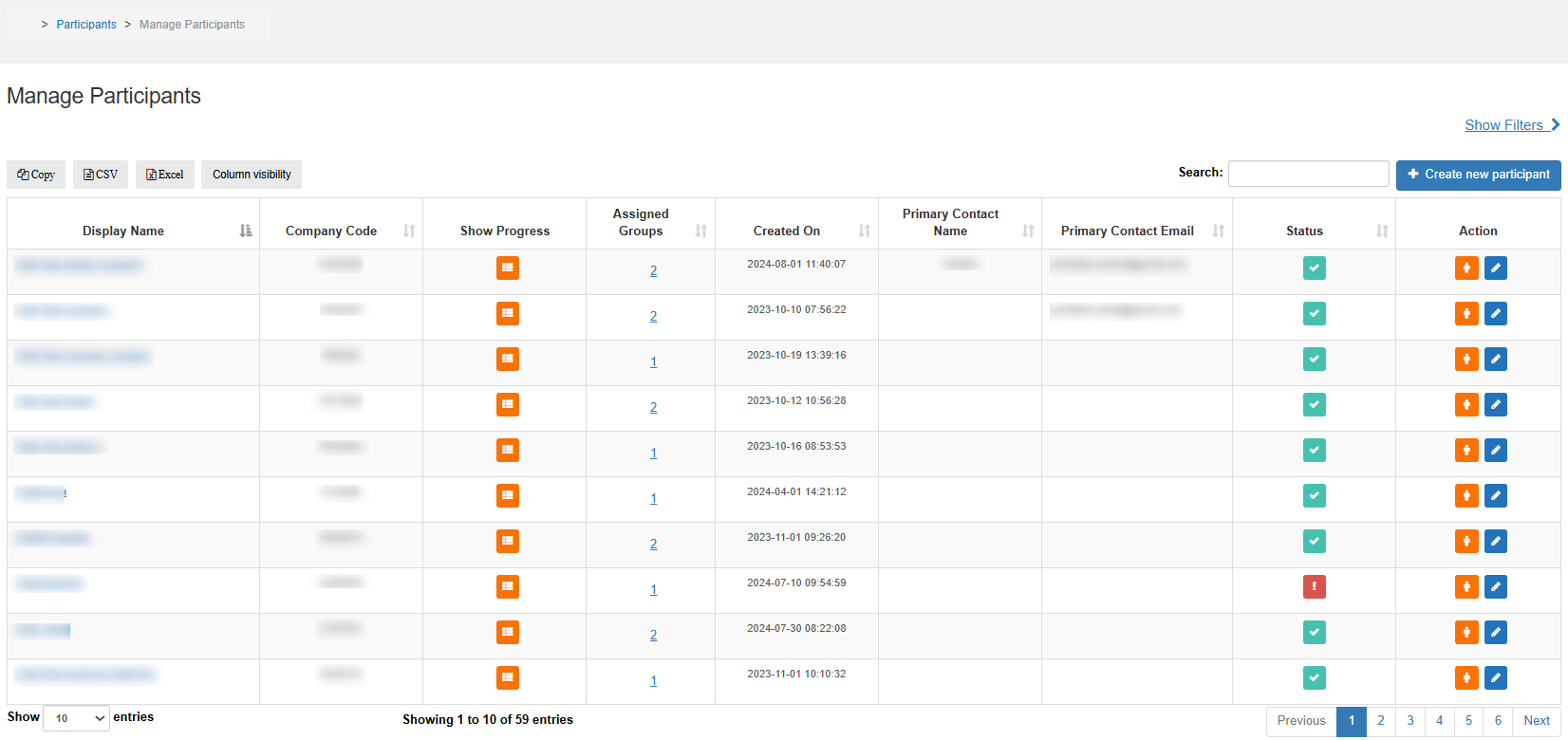Viewport: 1568px width, 740px height.
Task: Click blue edit pencil in 2023-10-12 10:56:28 row
Action: [x=1496, y=405]
